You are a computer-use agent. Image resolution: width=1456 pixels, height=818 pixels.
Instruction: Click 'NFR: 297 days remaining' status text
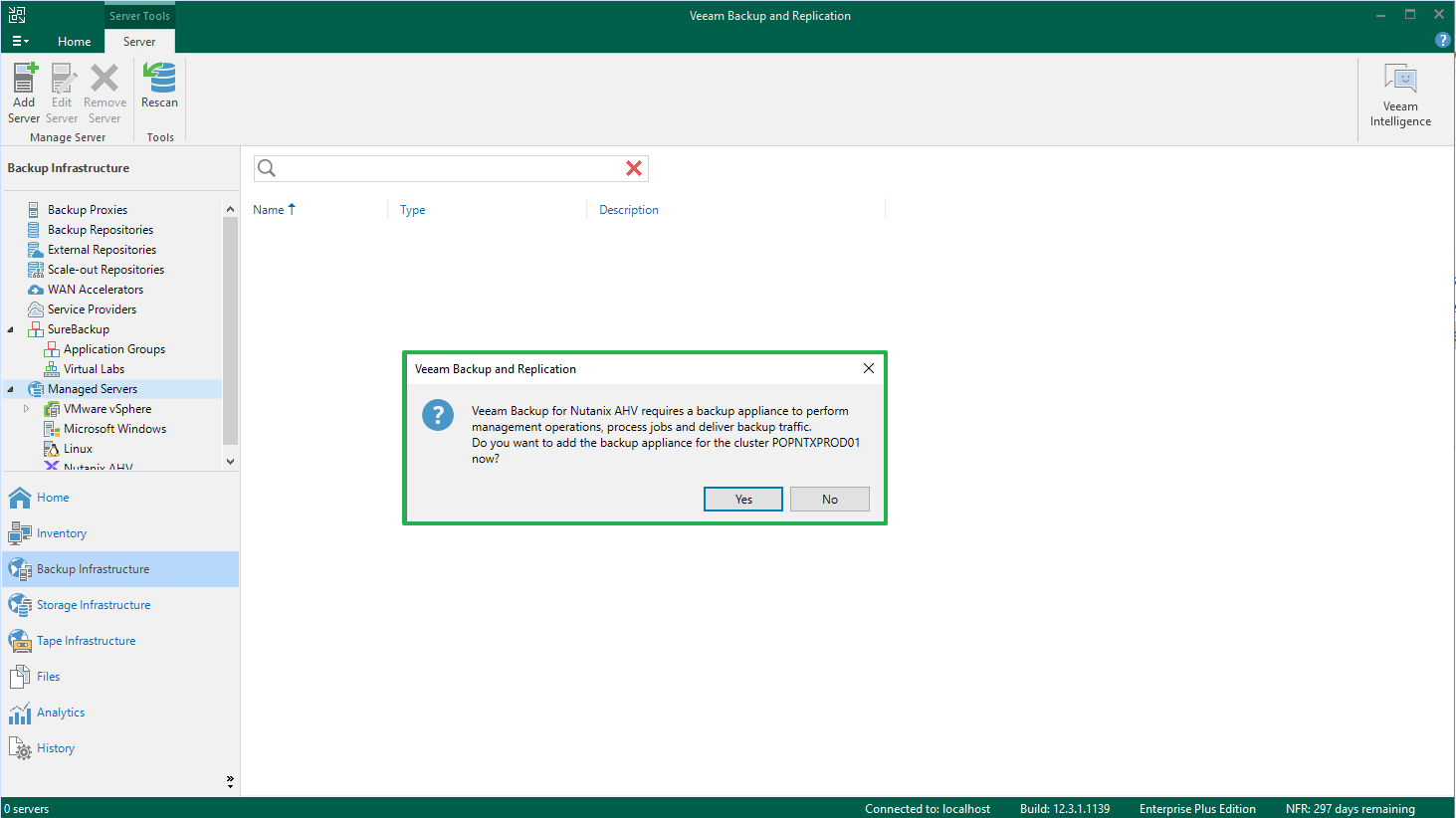coord(1351,809)
